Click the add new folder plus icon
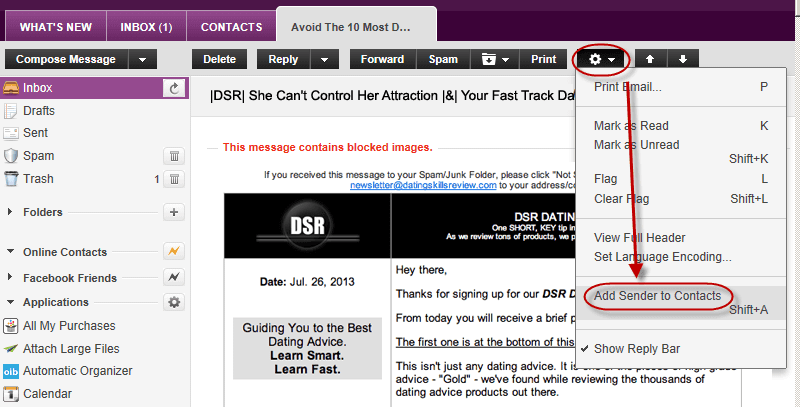Screen dimensions: 800x407 (174, 212)
